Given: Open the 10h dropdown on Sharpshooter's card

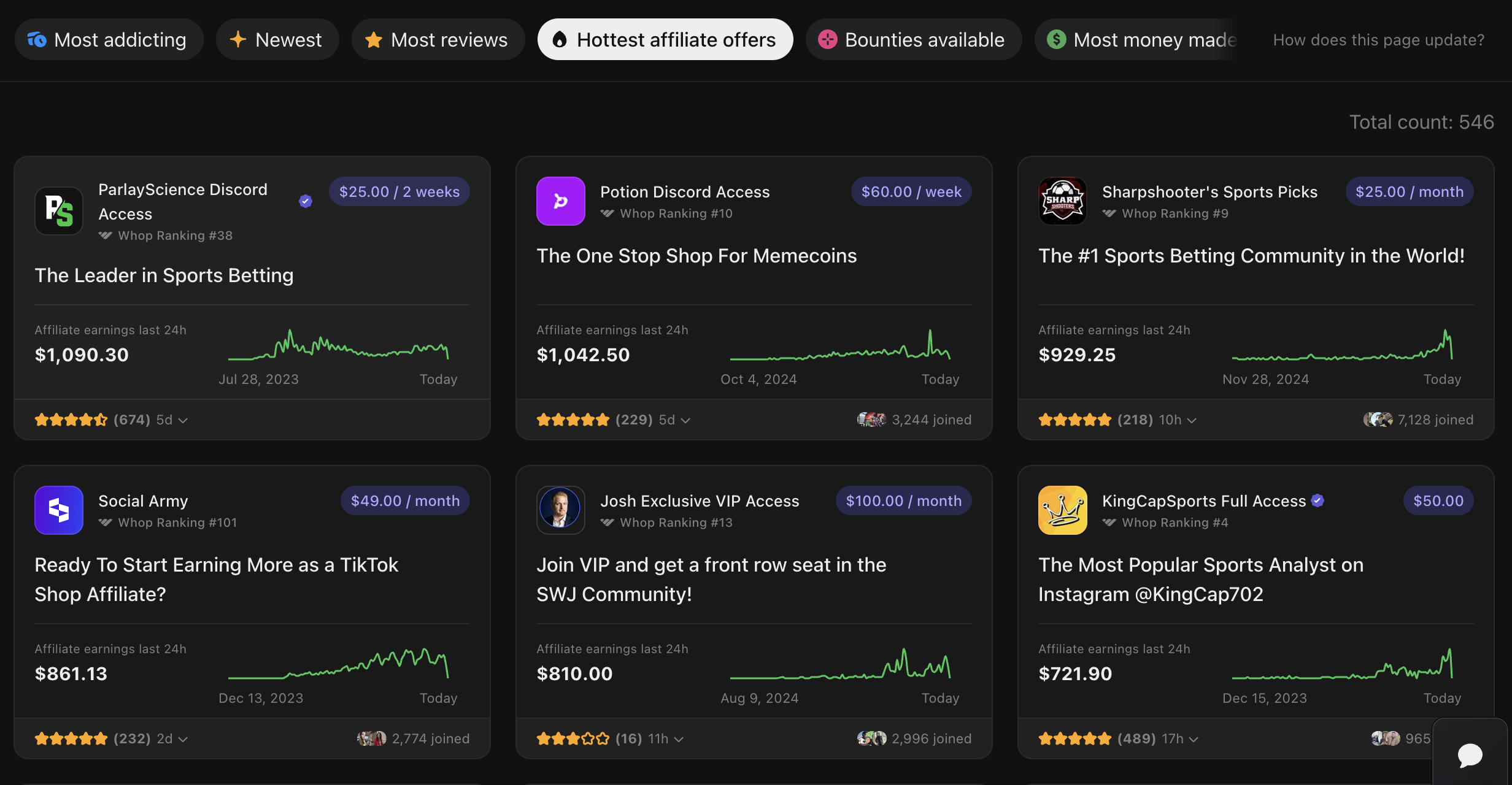Looking at the screenshot, I should (1192, 420).
